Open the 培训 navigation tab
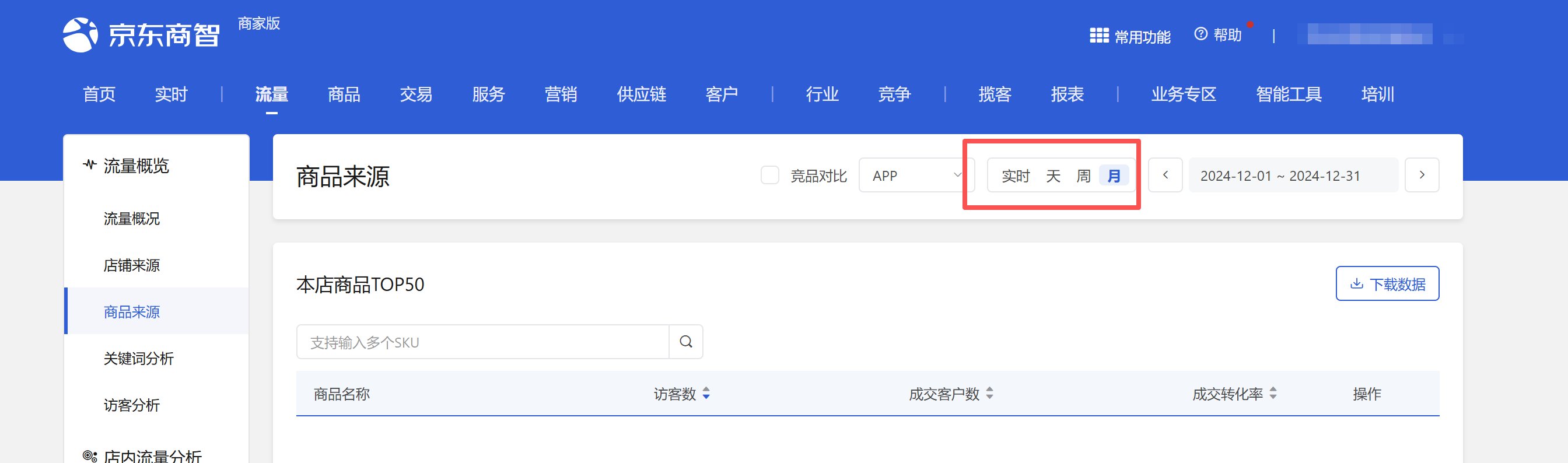Image resolution: width=1568 pixels, height=463 pixels. coord(1378,94)
